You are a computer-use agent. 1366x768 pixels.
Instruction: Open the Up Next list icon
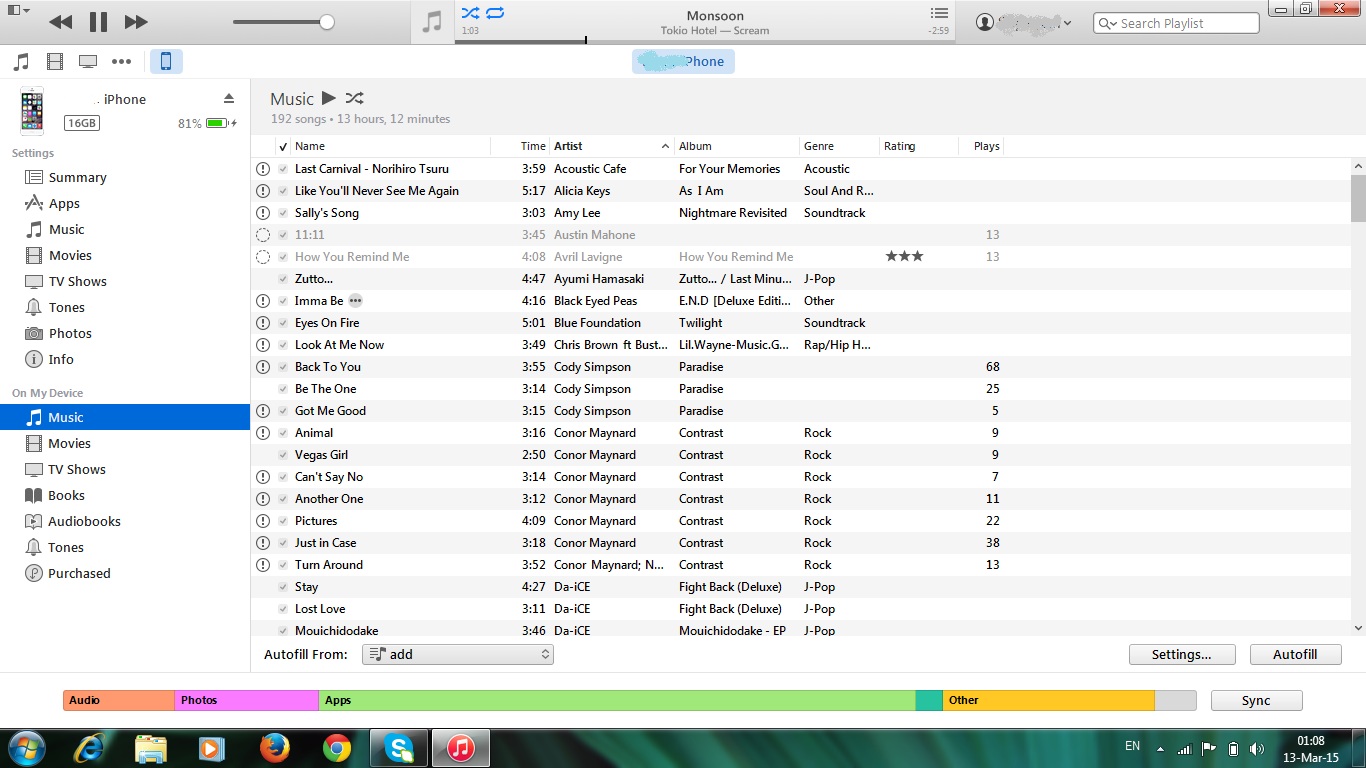[938, 13]
